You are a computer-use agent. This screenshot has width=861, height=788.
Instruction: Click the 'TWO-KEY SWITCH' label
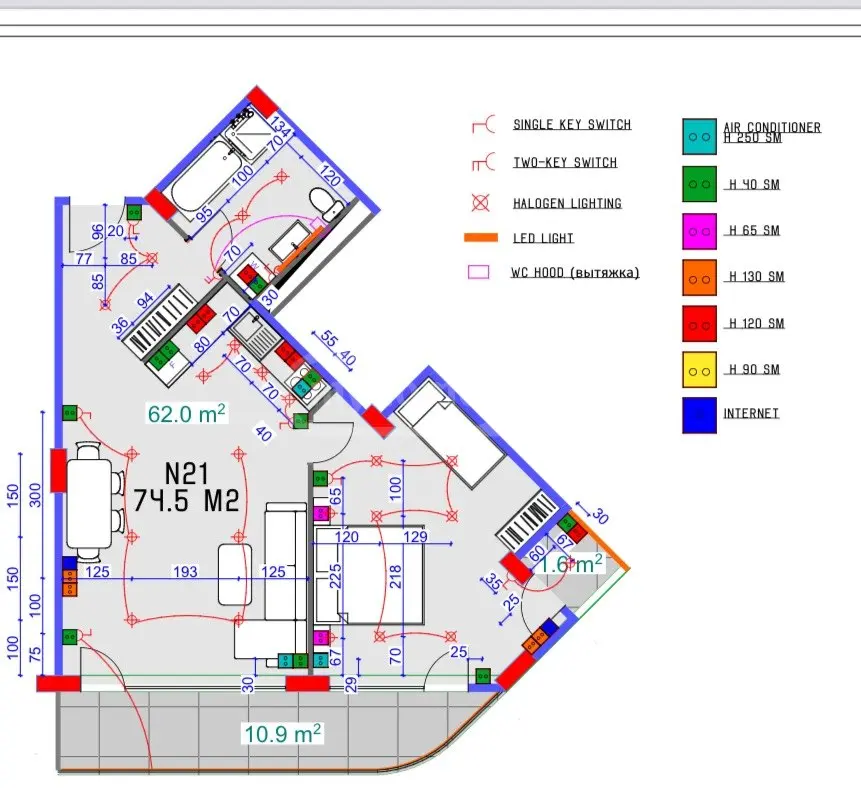pos(565,163)
